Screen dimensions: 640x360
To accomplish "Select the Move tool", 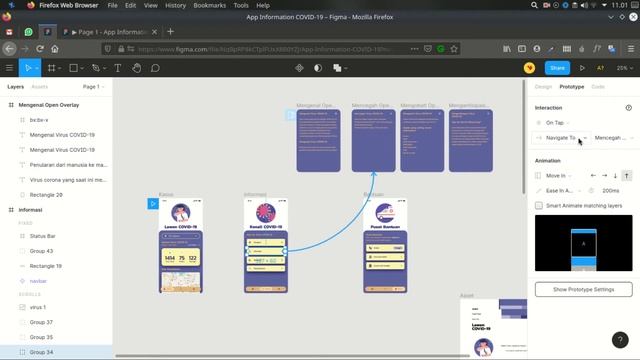I will [x=27, y=68].
